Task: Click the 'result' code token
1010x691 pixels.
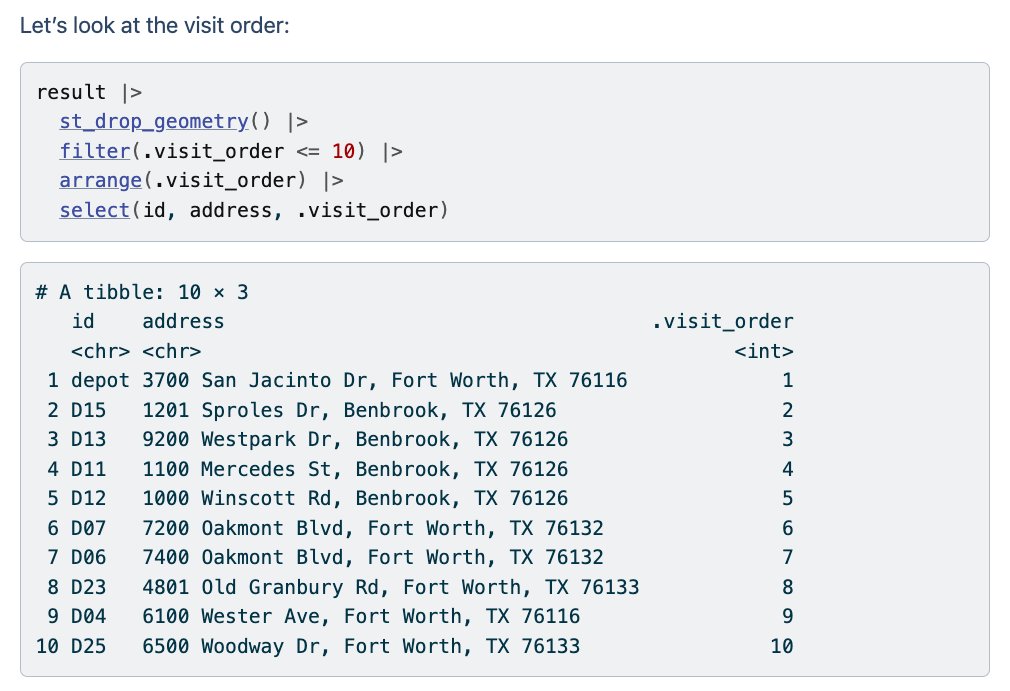Action: tap(71, 92)
